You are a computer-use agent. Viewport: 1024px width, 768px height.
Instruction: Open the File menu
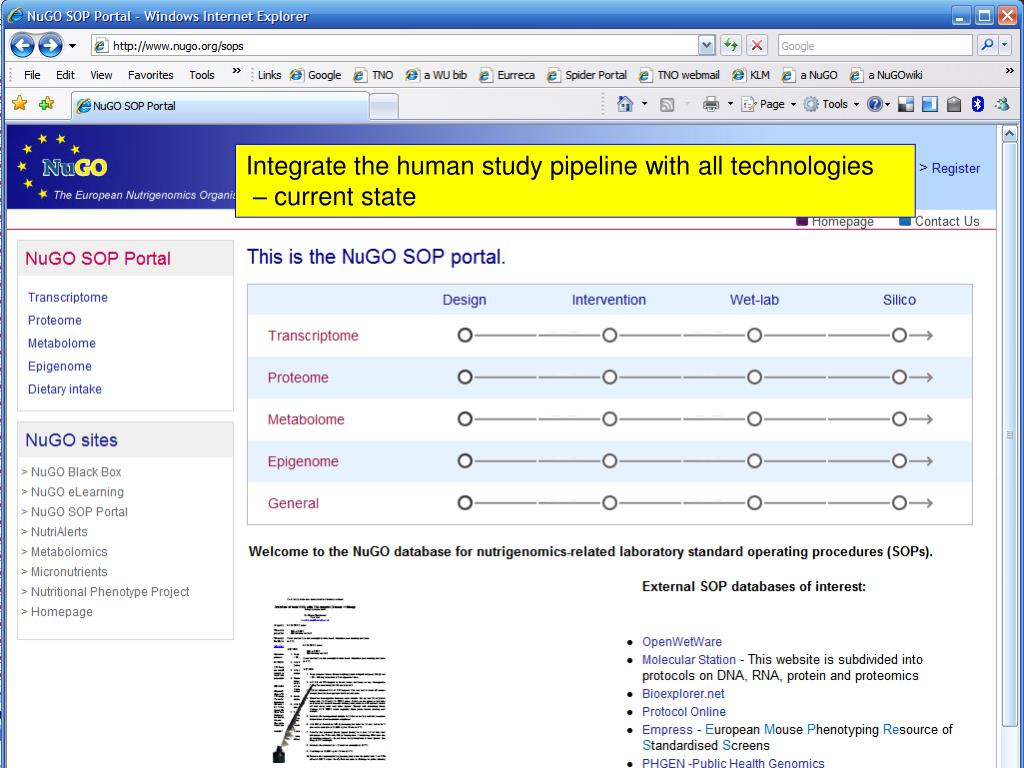[32, 75]
